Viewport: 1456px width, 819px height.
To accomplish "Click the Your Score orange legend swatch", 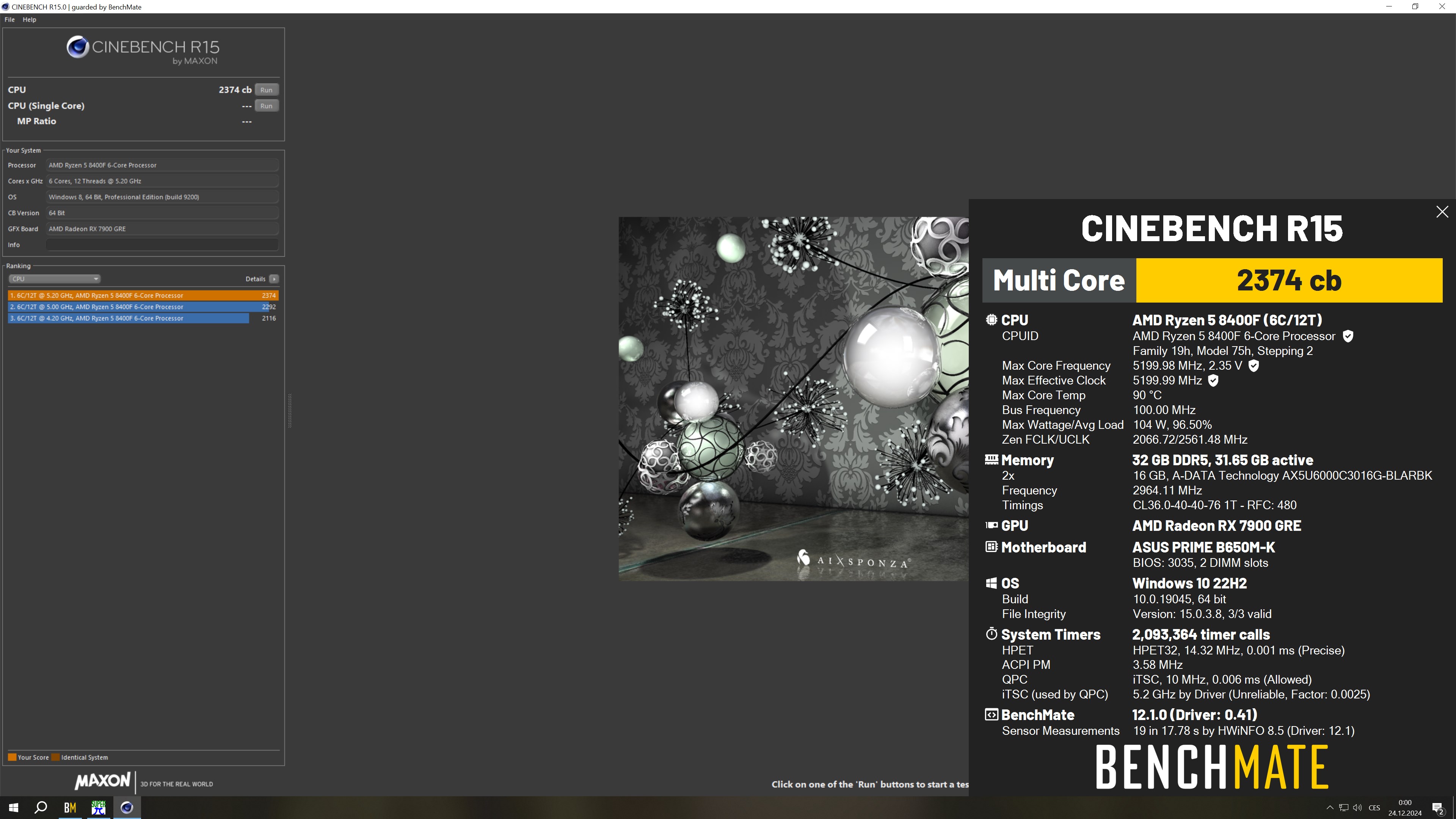I will pos(12,758).
